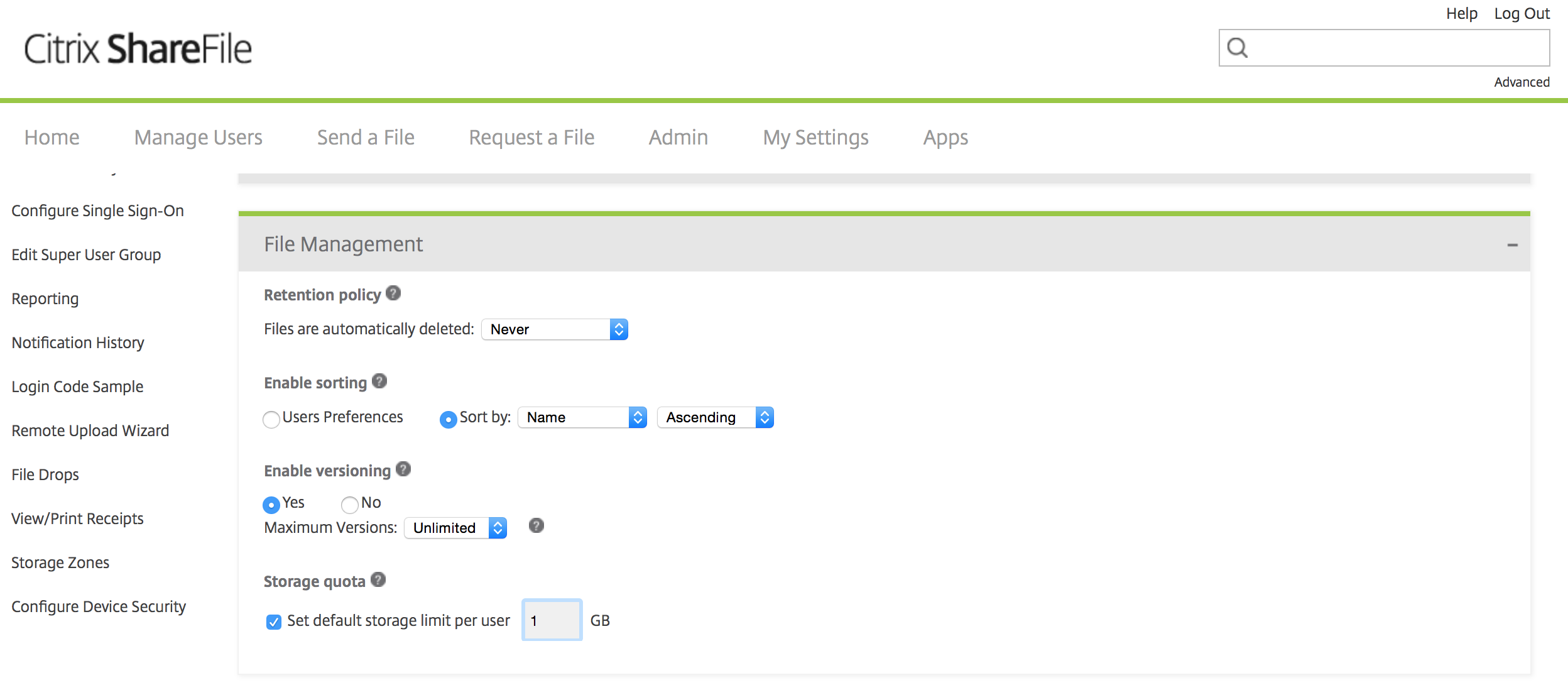The image size is (1568, 690).
Task: Click help icon beside Storage quota
Action: point(378,580)
